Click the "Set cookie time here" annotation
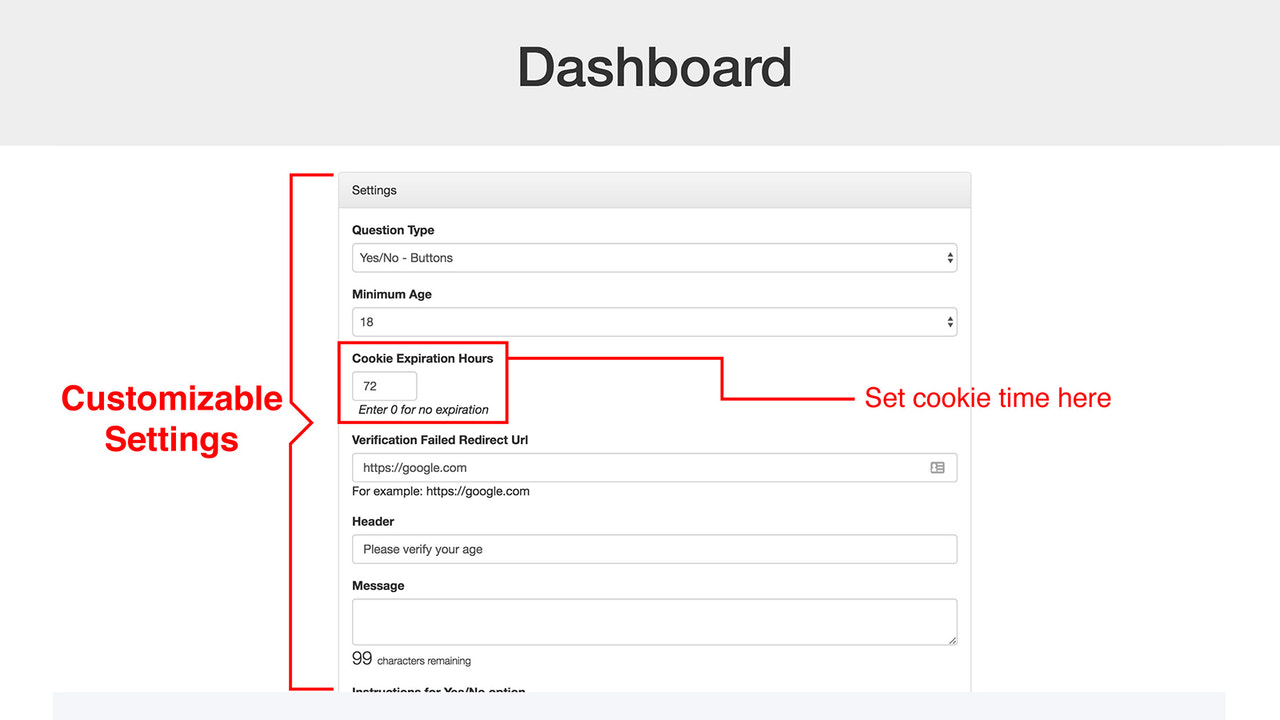 986,398
